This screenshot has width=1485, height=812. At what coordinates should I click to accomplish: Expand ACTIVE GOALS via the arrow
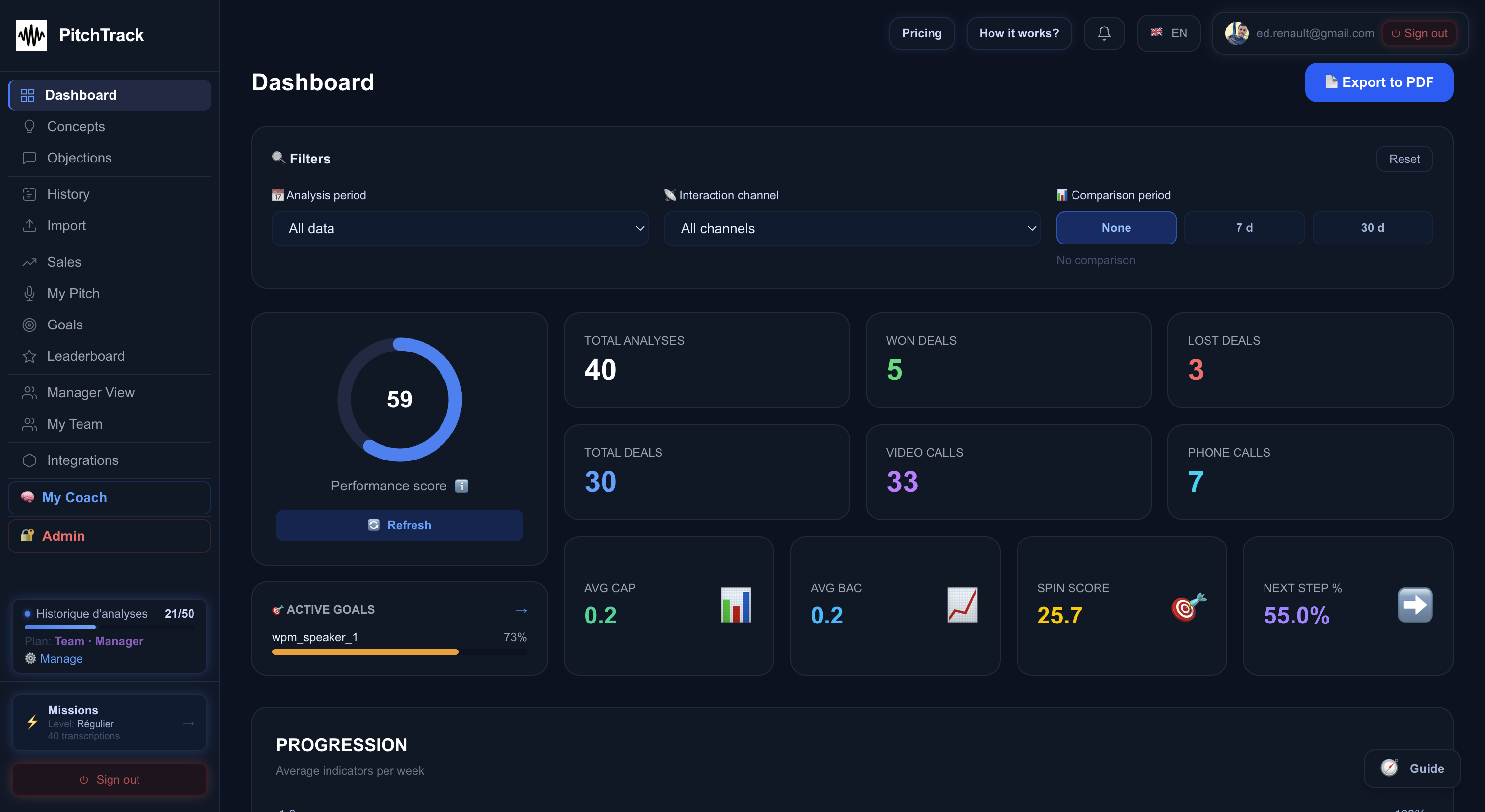pos(521,610)
